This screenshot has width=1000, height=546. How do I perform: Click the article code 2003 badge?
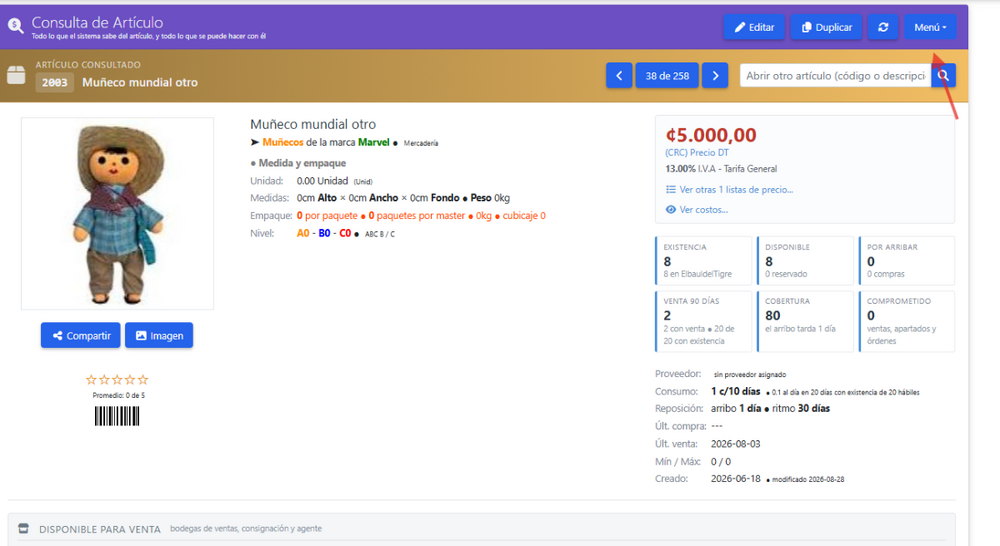(55, 82)
